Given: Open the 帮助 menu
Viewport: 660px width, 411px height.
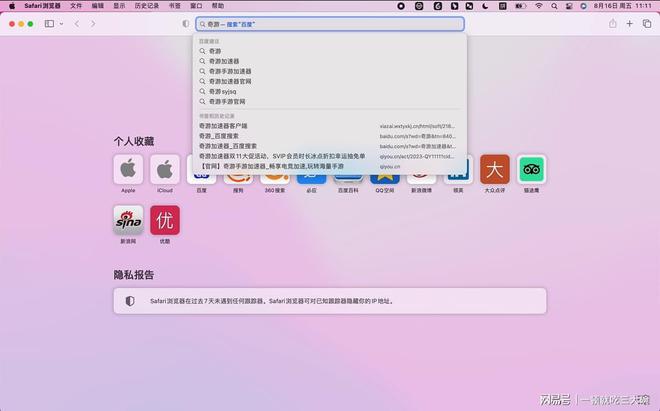Looking at the screenshot, I should (x=218, y=6).
